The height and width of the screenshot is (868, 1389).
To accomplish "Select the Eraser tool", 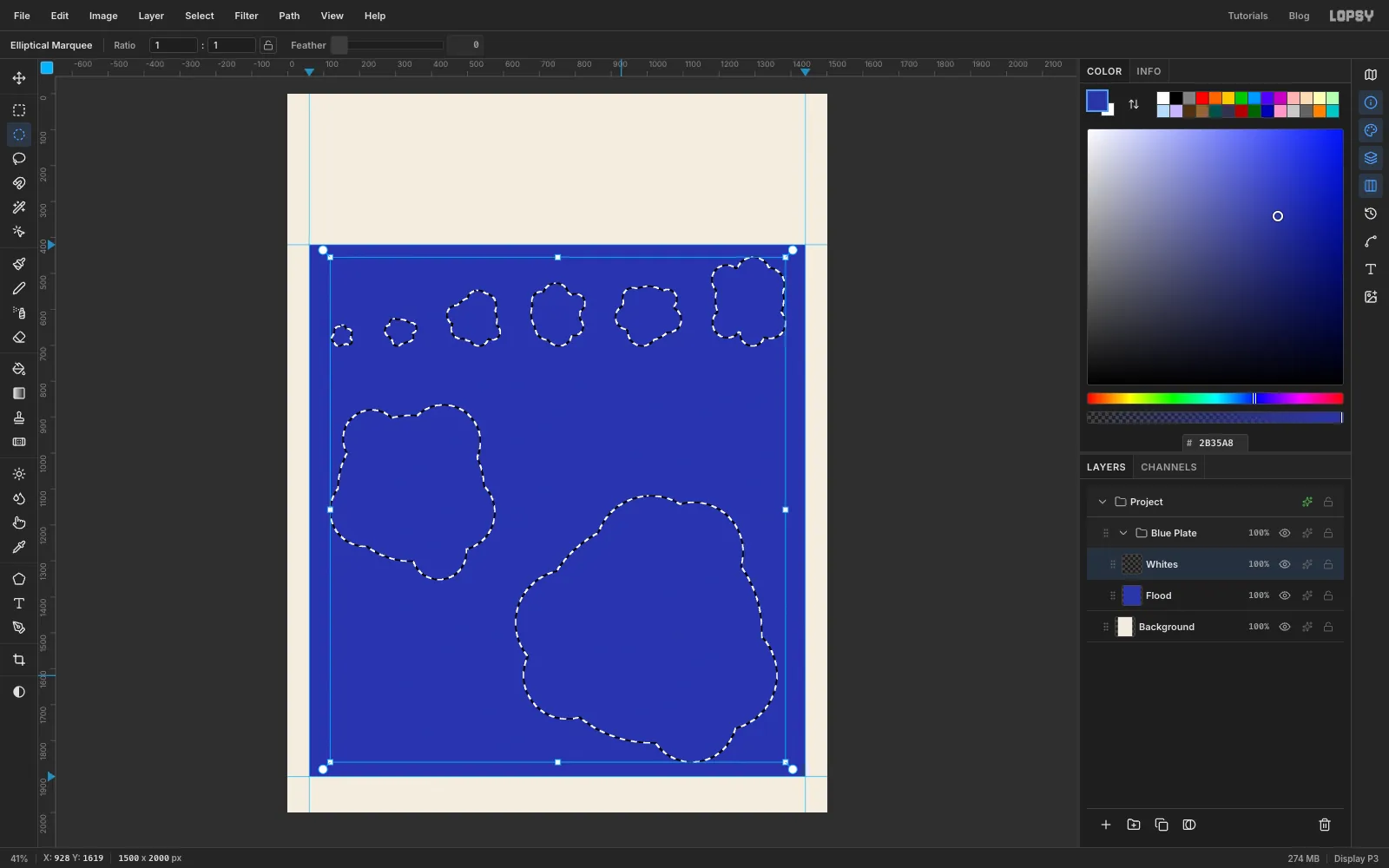I will [x=19, y=338].
